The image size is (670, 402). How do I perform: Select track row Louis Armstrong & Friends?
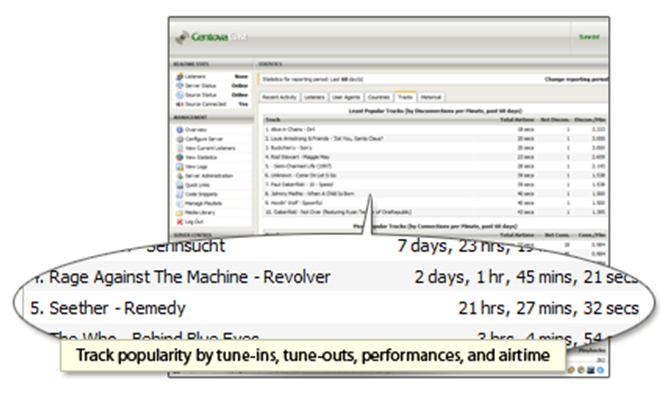[435, 138]
